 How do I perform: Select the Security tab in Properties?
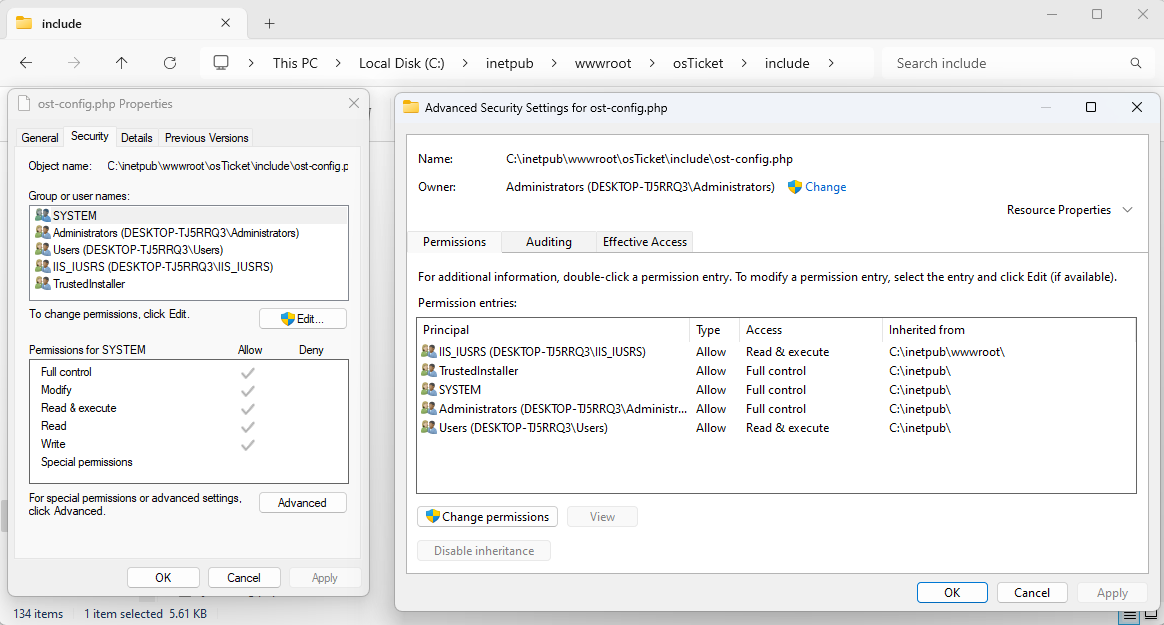[90, 136]
